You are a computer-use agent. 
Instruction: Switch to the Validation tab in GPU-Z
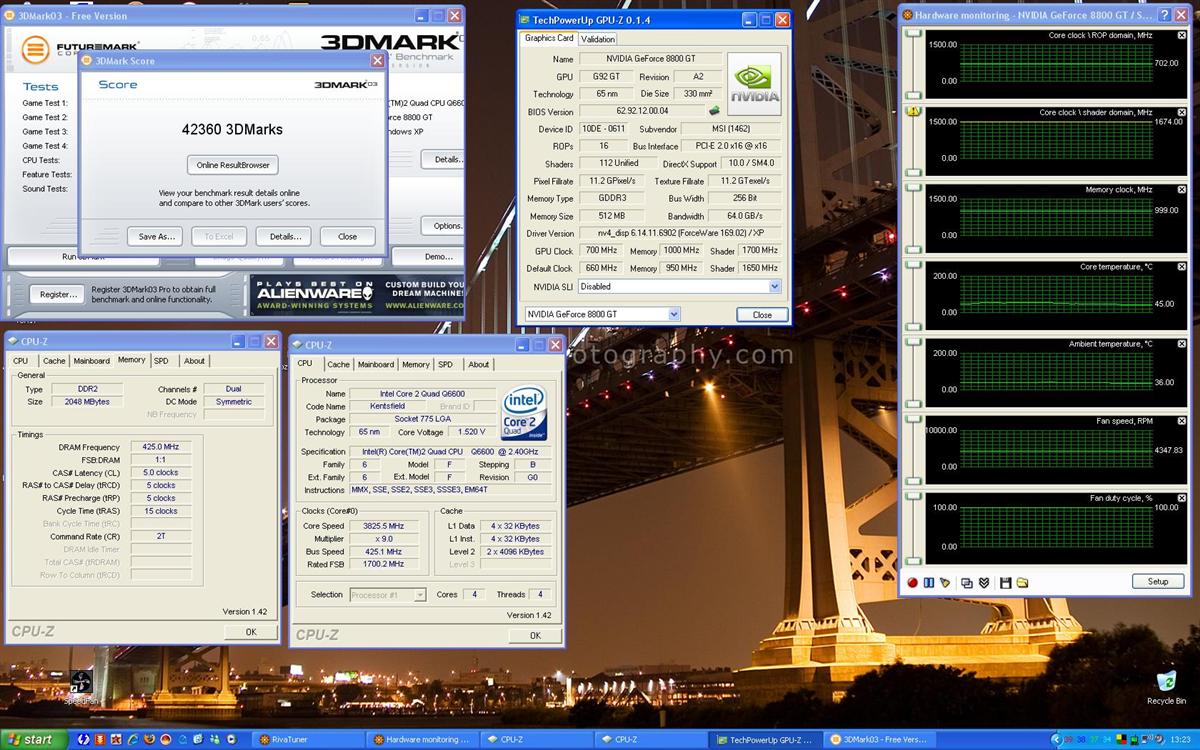[598, 39]
